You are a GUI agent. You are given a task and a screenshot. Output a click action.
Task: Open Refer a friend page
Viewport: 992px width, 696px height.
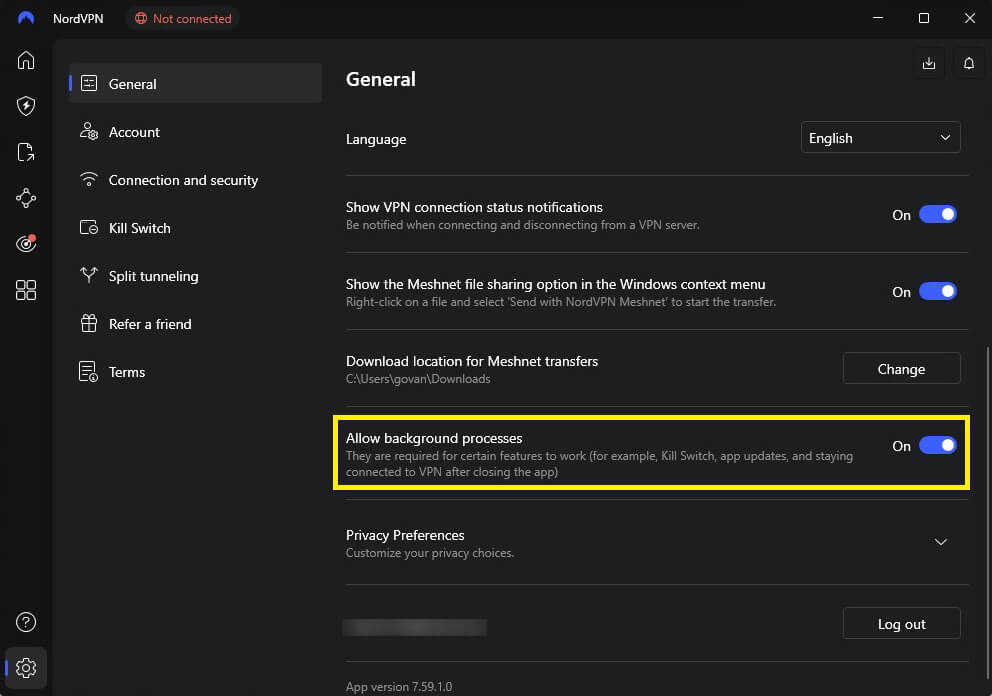(x=195, y=324)
